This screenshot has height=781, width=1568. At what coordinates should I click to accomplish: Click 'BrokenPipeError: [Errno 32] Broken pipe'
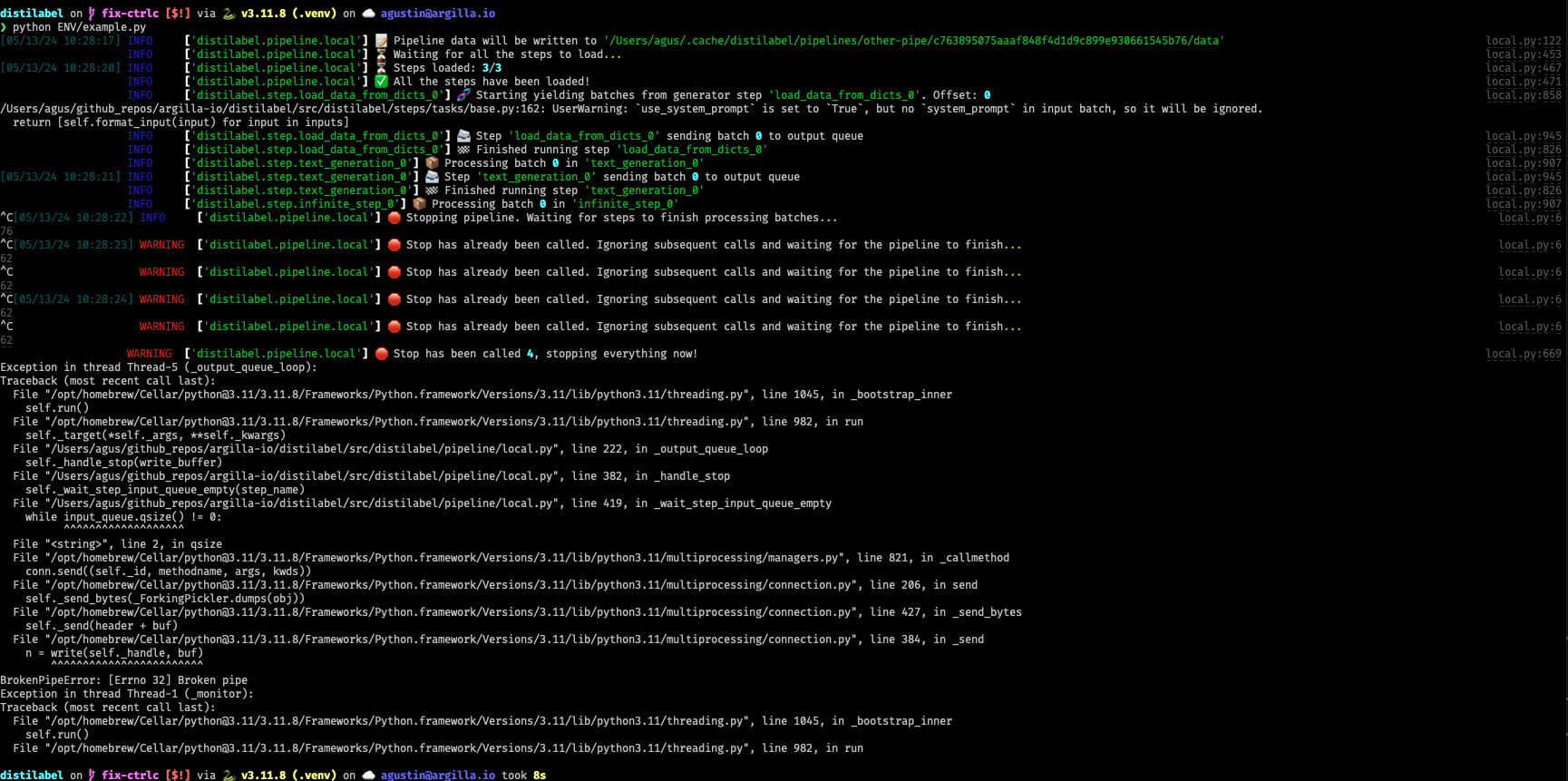coord(123,680)
